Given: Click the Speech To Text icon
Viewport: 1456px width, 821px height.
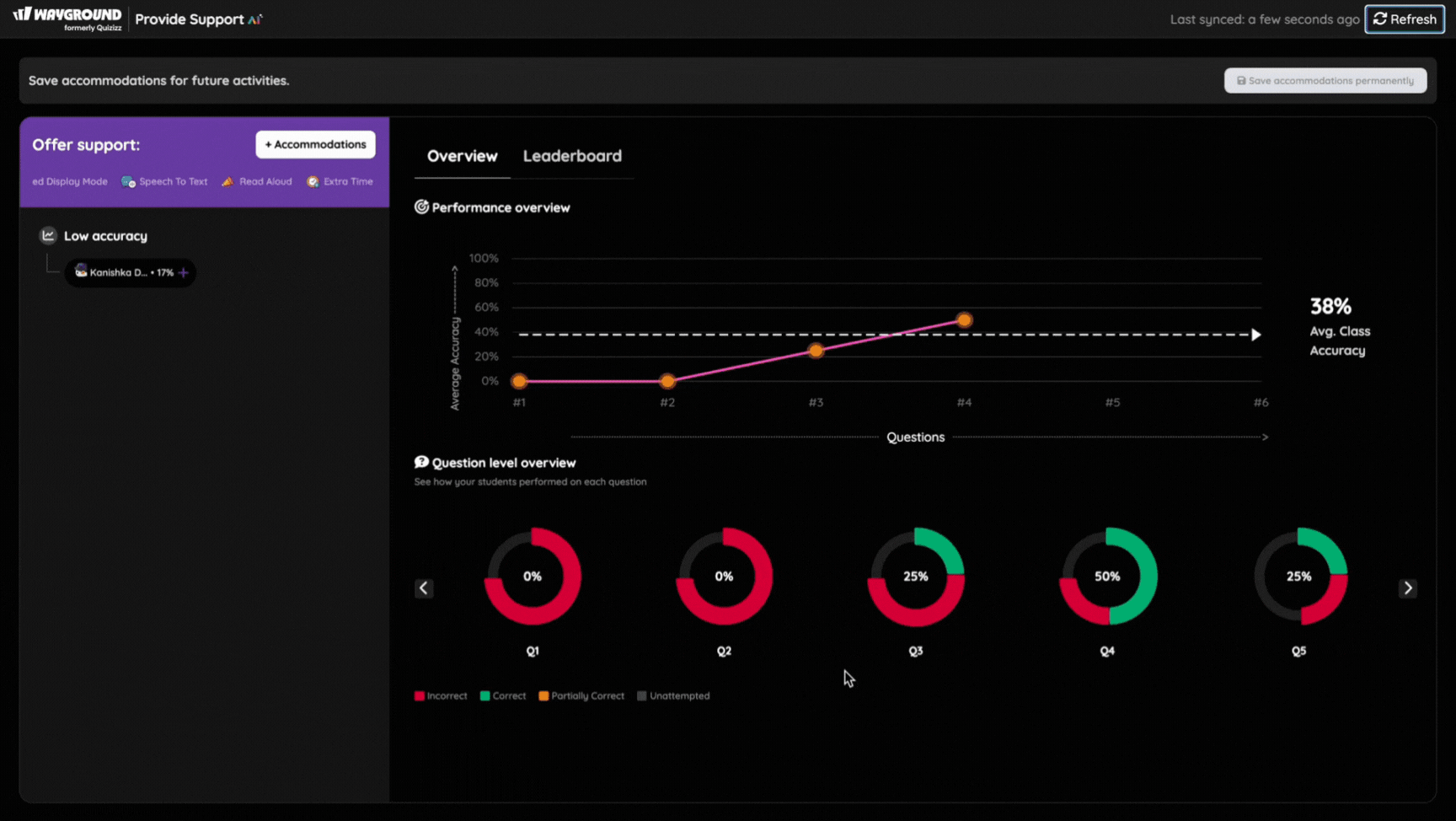Looking at the screenshot, I should pyautogui.click(x=128, y=181).
